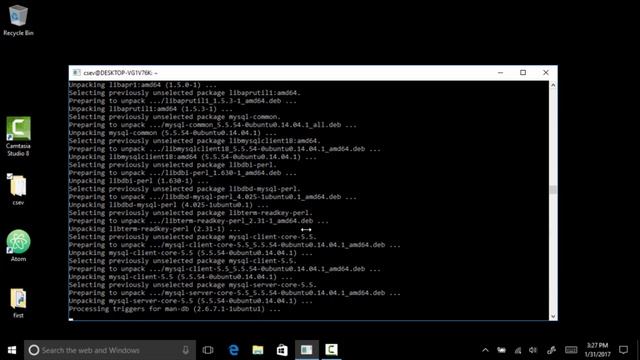Click the terminal vertical scrollbar thumb
The height and width of the screenshot is (360, 640).
[553, 189]
